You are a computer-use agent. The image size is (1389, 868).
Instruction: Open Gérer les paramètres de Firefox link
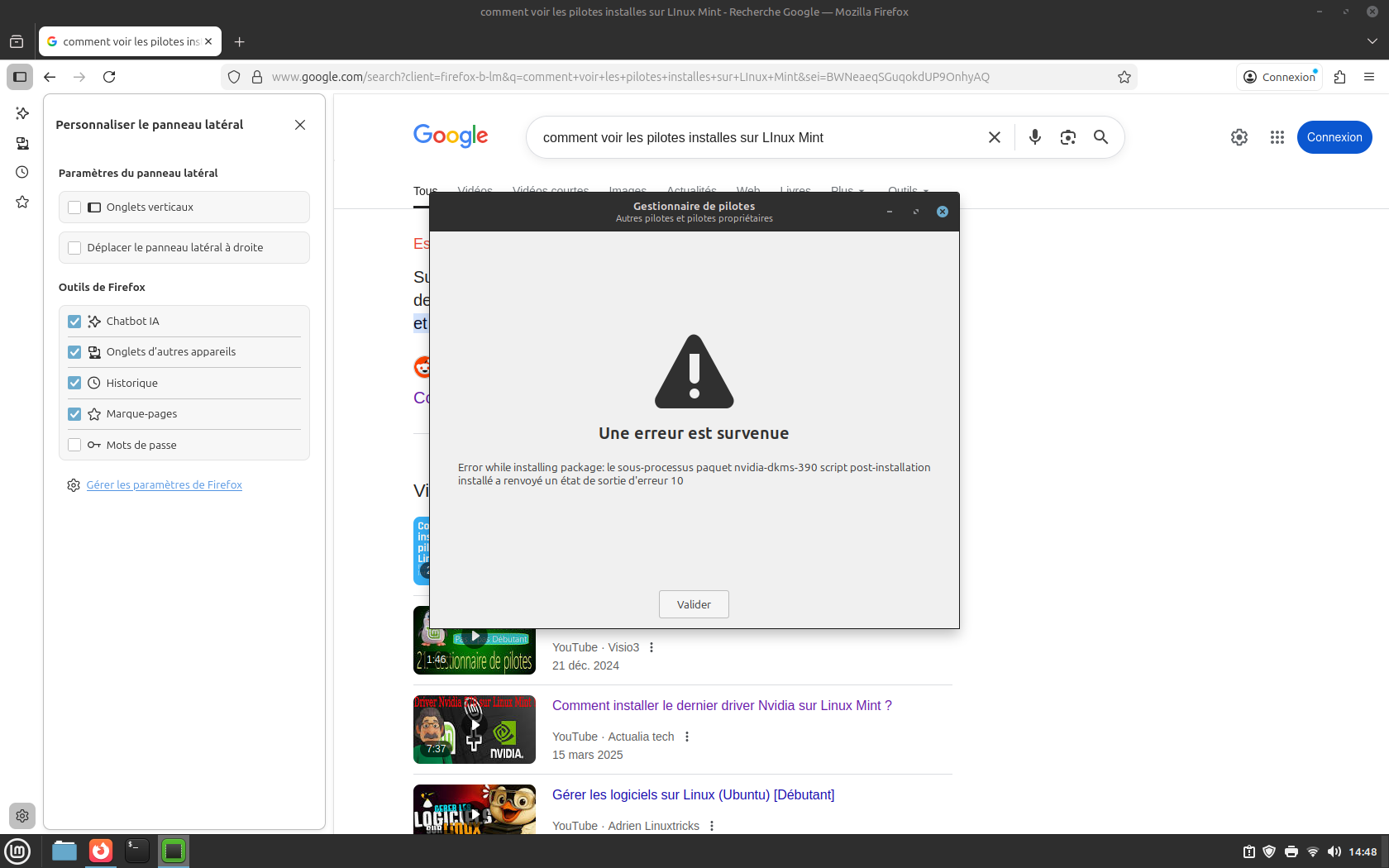click(164, 485)
